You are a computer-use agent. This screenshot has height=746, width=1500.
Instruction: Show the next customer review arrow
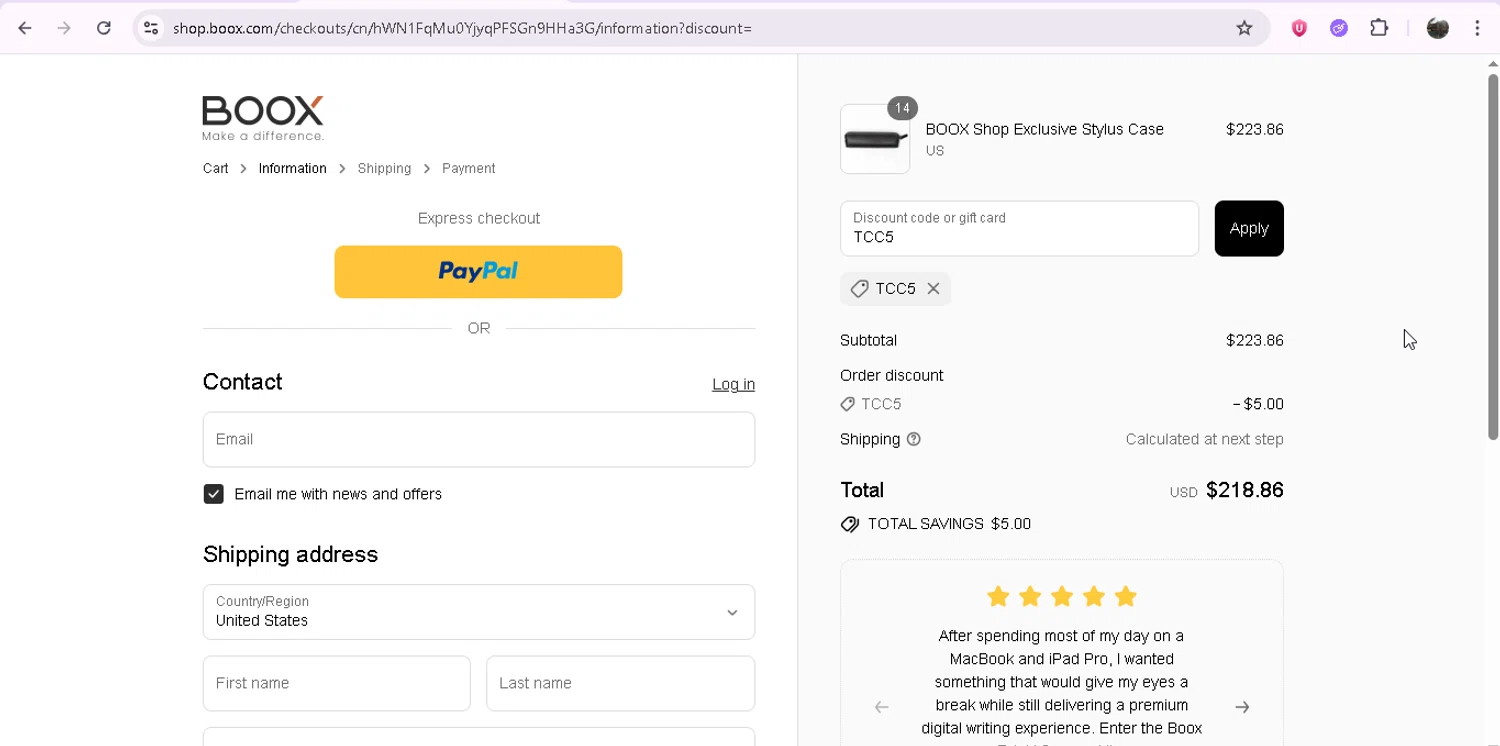pos(1242,707)
